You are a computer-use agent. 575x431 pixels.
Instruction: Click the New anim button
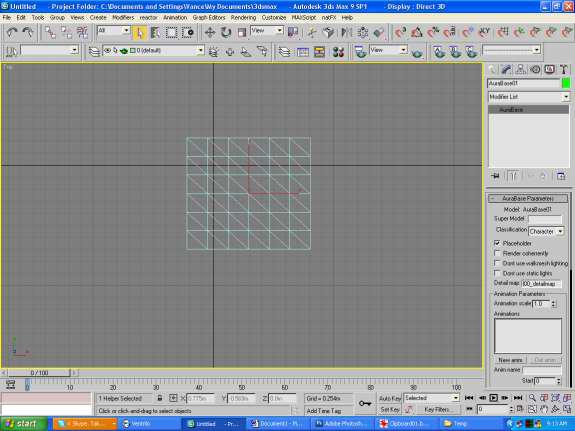point(510,360)
